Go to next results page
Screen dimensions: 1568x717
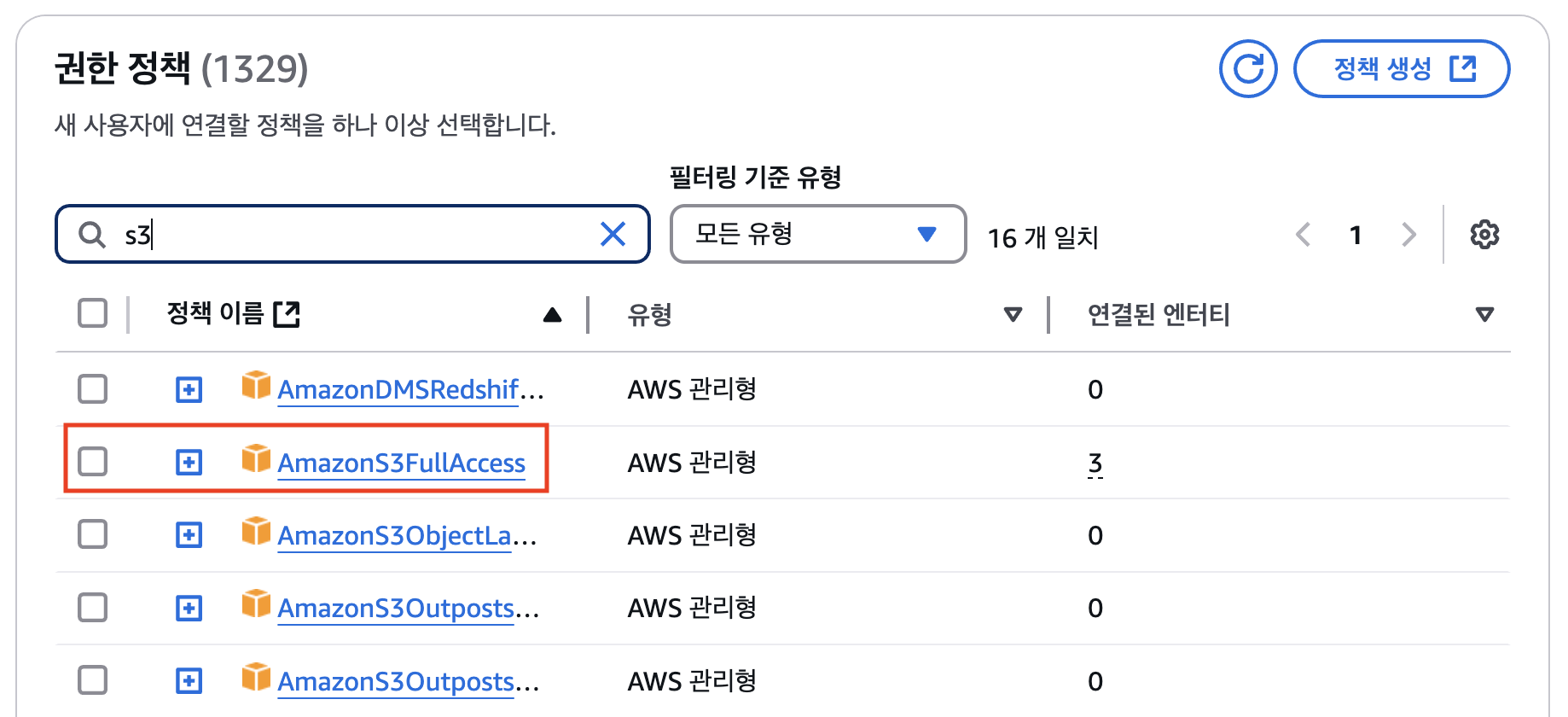(x=1408, y=234)
